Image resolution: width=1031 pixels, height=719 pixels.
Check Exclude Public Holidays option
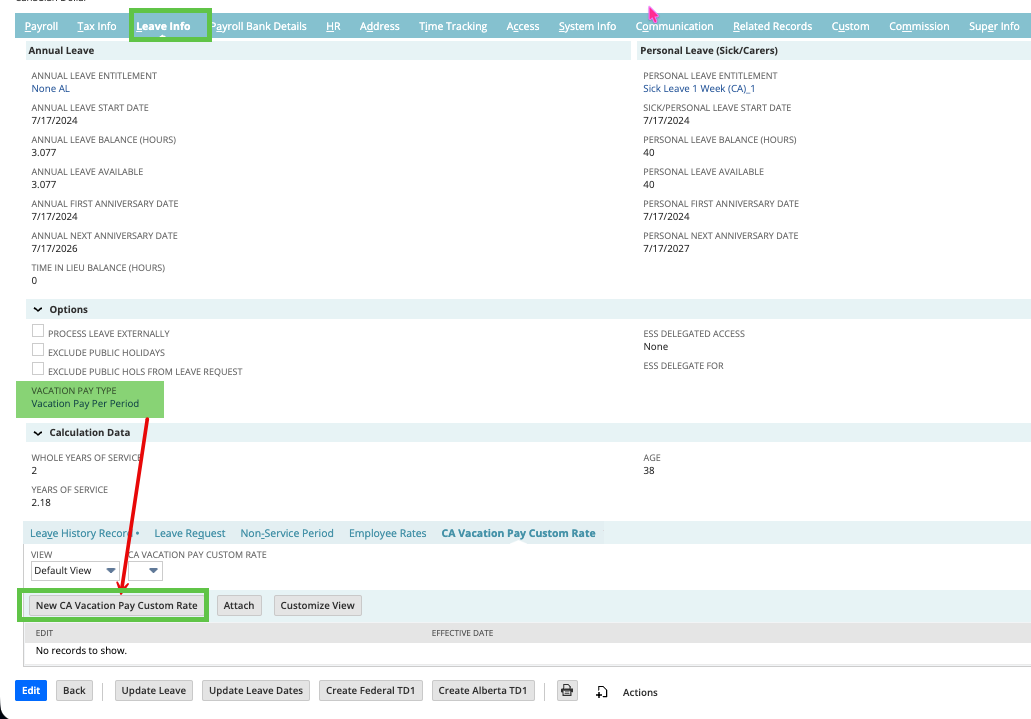pos(38,350)
